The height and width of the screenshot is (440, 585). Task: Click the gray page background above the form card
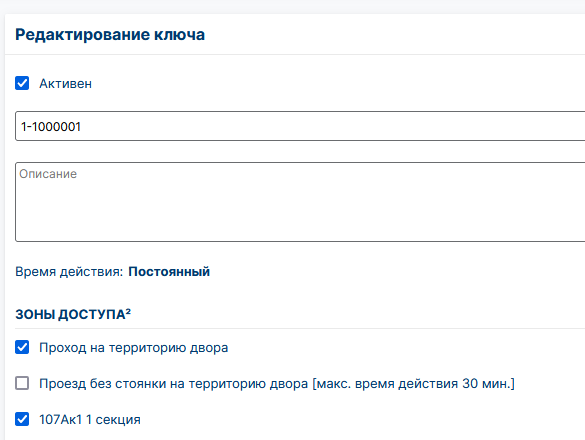click(x=292, y=7)
